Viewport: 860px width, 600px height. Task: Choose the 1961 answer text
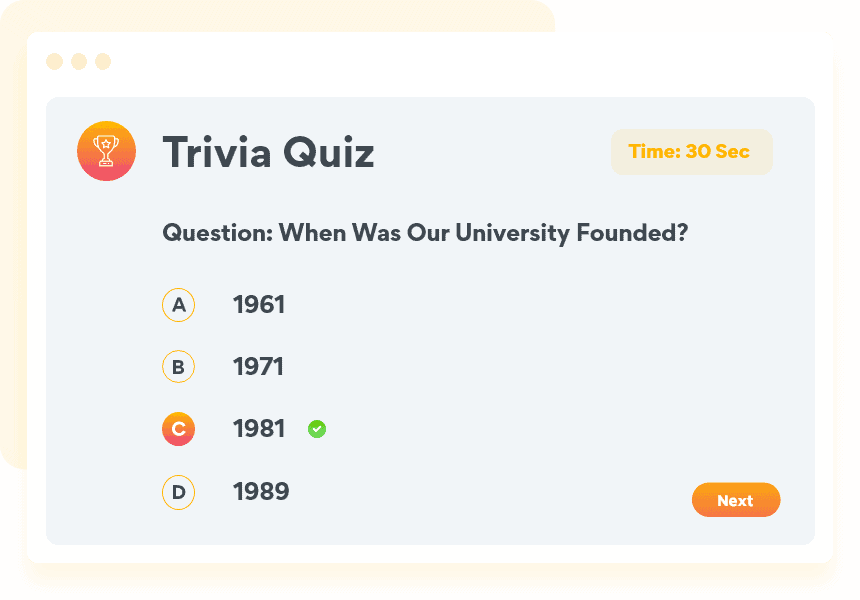point(259,305)
